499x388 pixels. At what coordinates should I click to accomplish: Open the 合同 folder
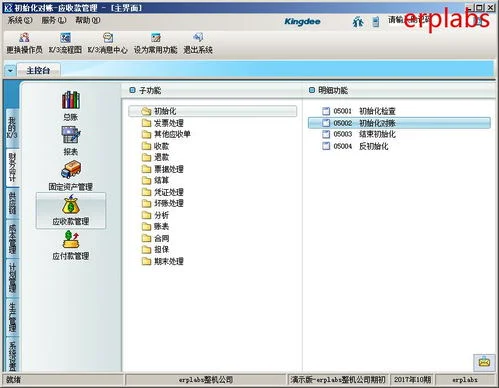[x=155, y=238]
